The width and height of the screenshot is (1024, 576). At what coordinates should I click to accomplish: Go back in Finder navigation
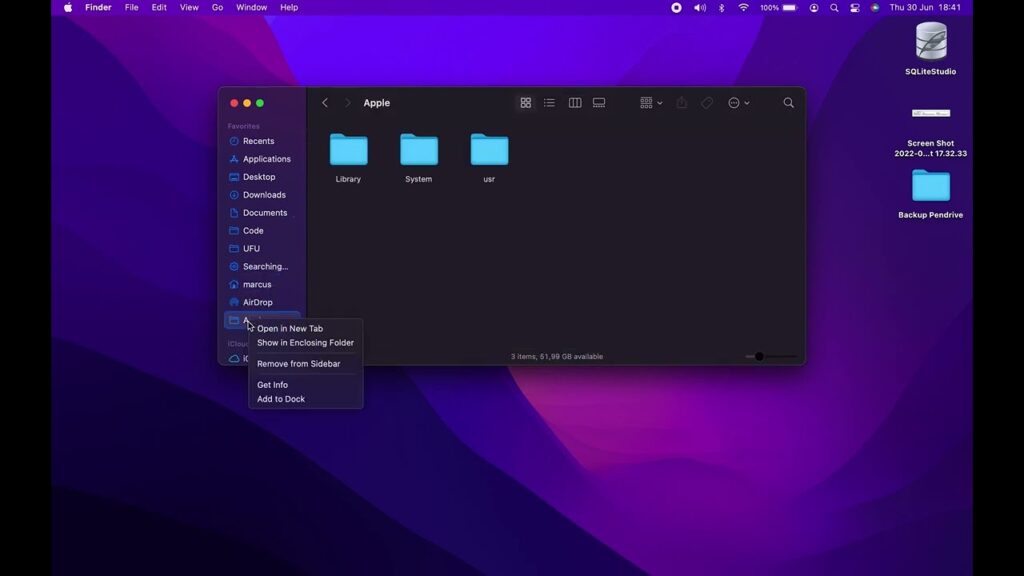pyautogui.click(x=325, y=103)
